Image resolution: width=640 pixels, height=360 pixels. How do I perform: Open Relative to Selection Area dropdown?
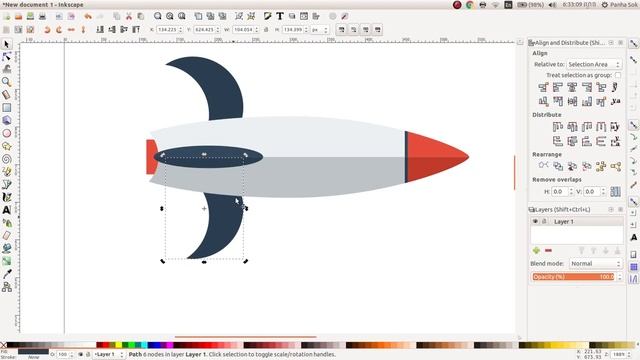tap(594, 64)
